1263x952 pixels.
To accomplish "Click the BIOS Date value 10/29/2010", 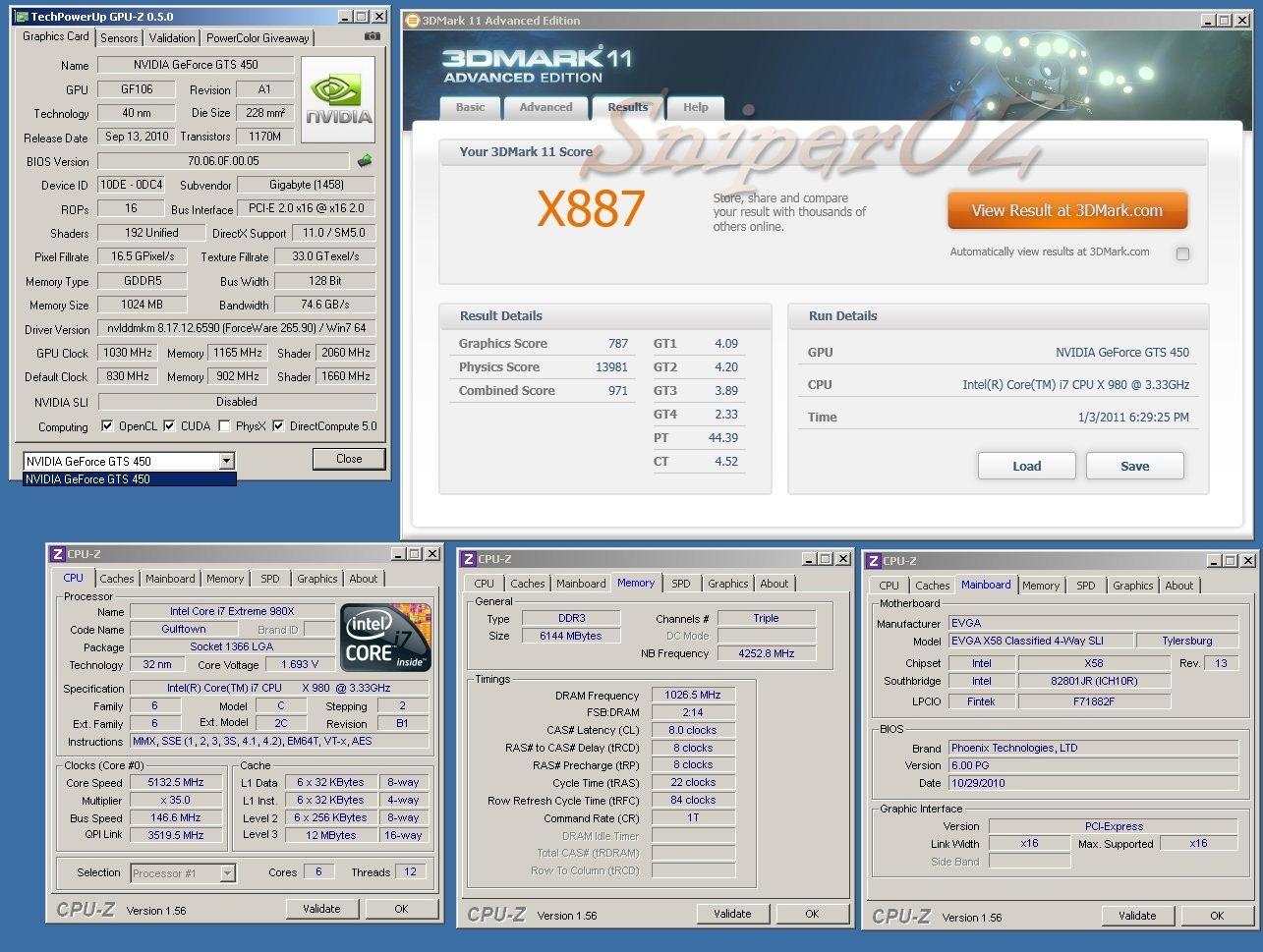I will [x=1093, y=783].
